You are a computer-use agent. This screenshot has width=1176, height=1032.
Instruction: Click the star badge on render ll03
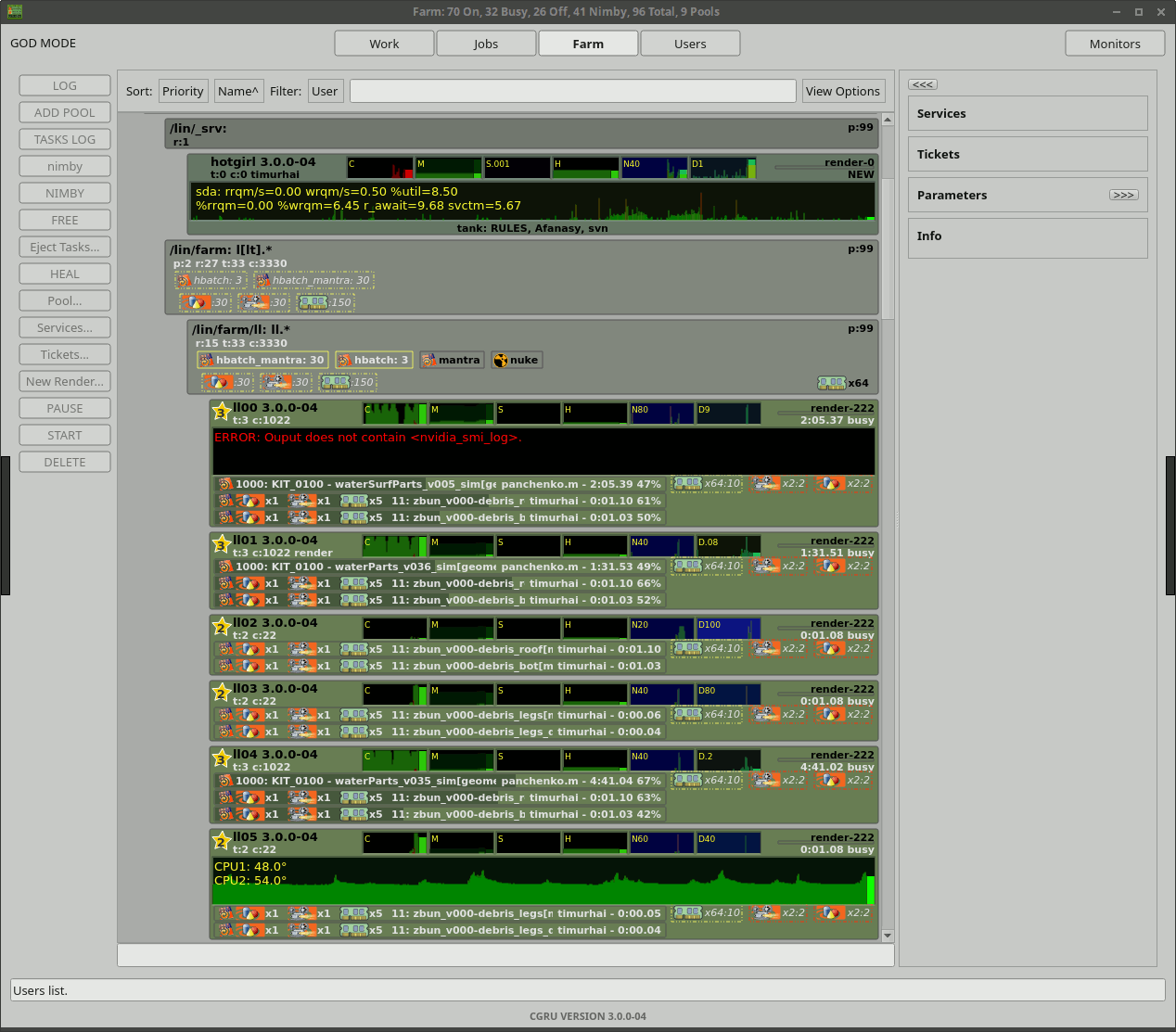[x=222, y=694]
